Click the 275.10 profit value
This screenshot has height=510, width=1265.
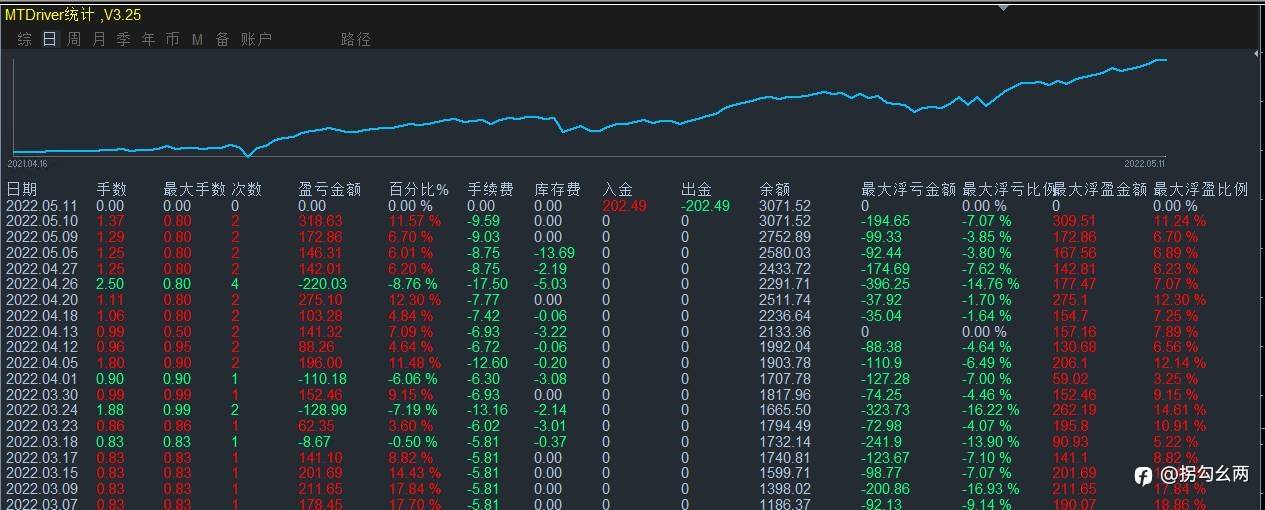point(321,300)
